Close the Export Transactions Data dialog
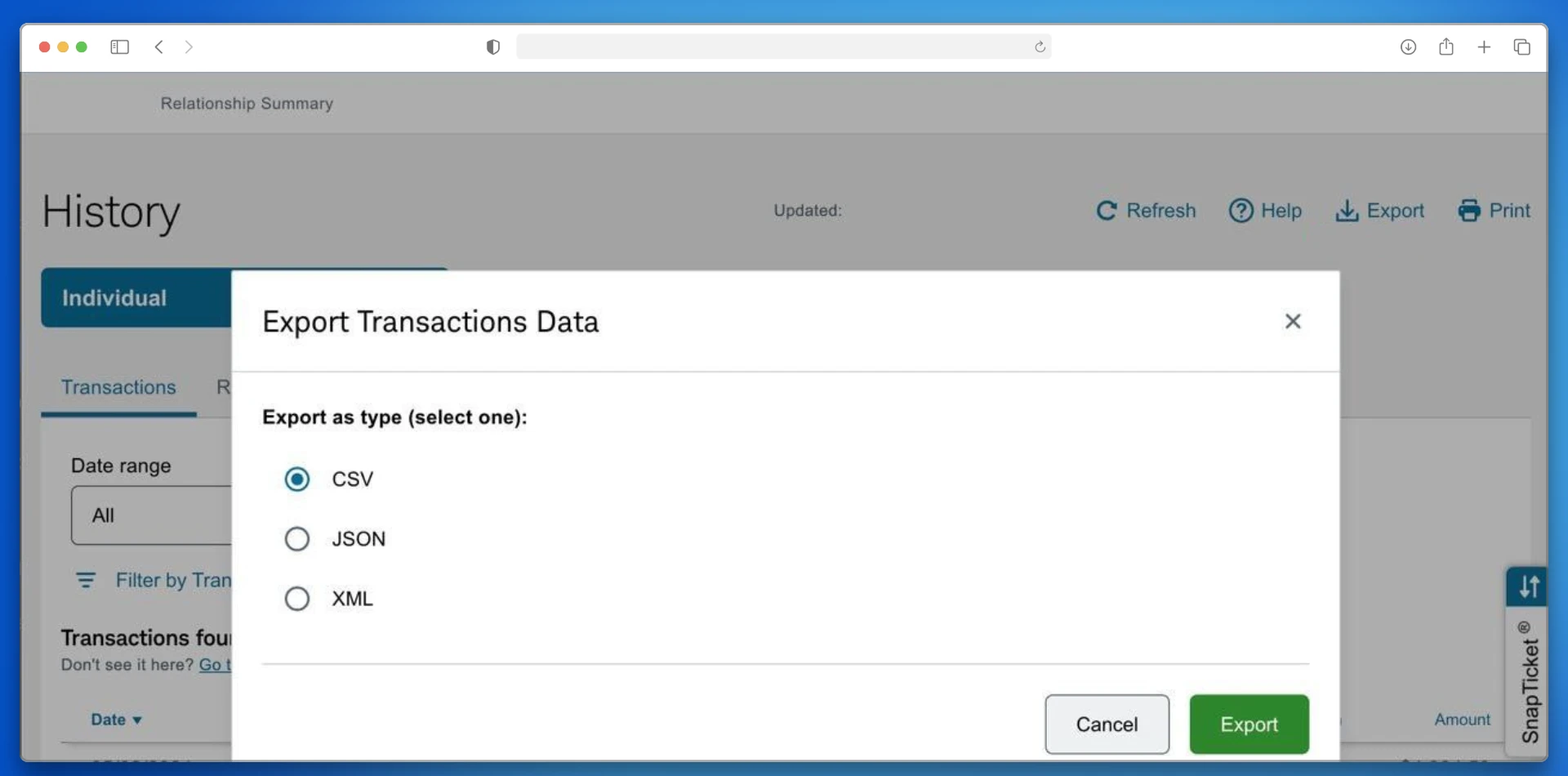This screenshot has height=776, width=1568. pyautogui.click(x=1292, y=322)
